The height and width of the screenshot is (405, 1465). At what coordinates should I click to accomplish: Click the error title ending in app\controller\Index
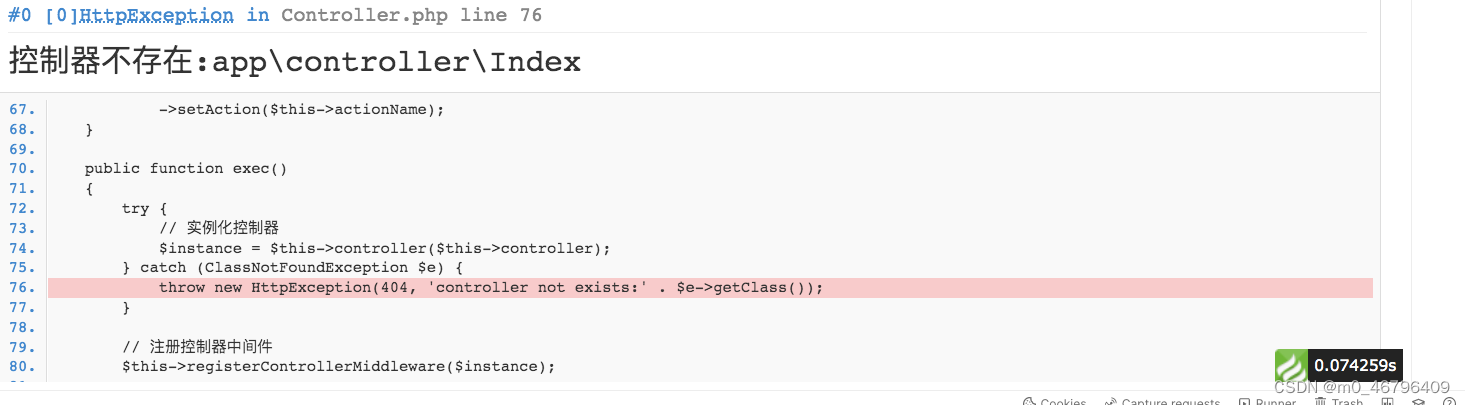295,62
